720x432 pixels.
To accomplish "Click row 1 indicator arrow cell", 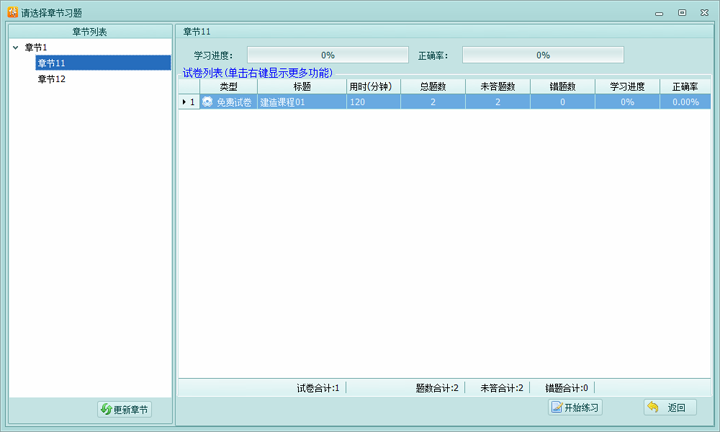I will pyautogui.click(x=188, y=102).
